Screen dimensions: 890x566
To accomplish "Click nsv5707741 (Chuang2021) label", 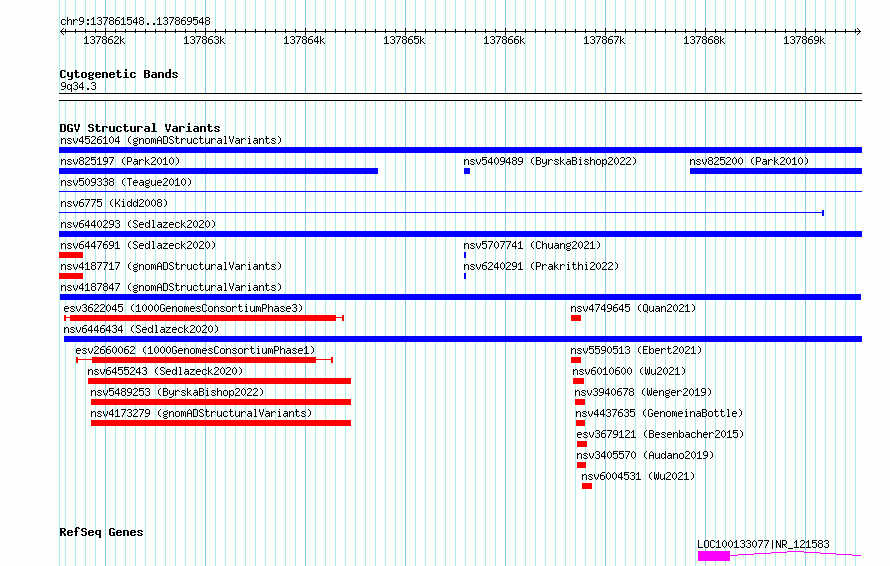I will (532, 245).
